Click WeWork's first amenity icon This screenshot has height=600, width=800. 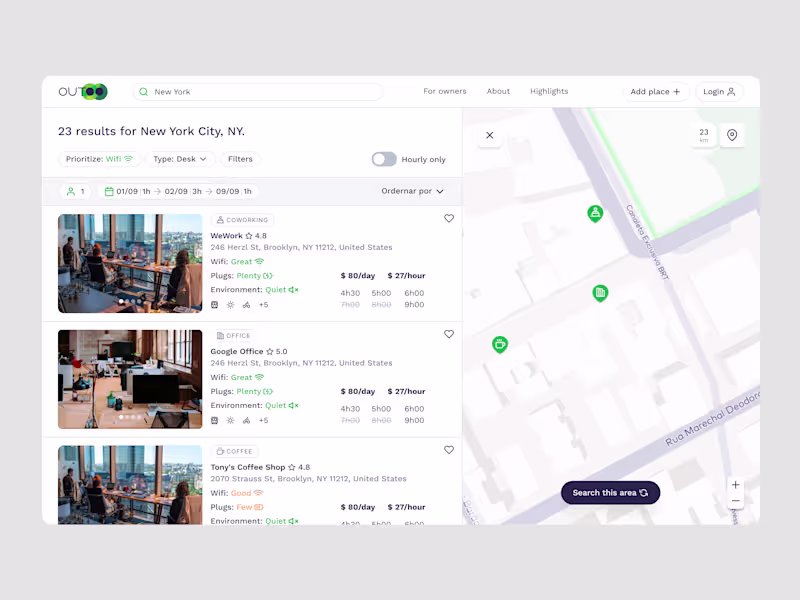pyautogui.click(x=215, y=305)
